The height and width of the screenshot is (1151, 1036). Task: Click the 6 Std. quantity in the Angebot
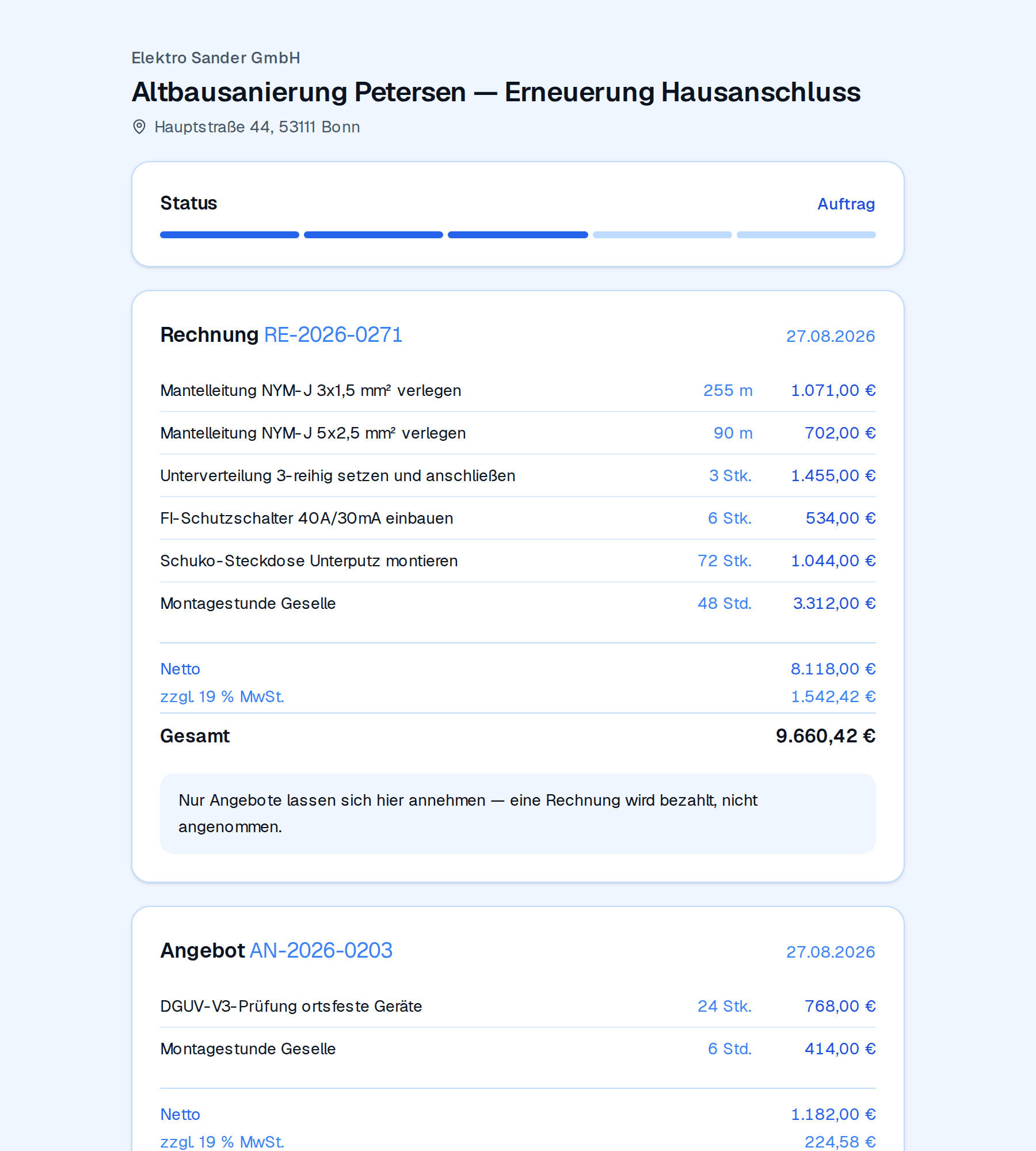pos(730,1049)
